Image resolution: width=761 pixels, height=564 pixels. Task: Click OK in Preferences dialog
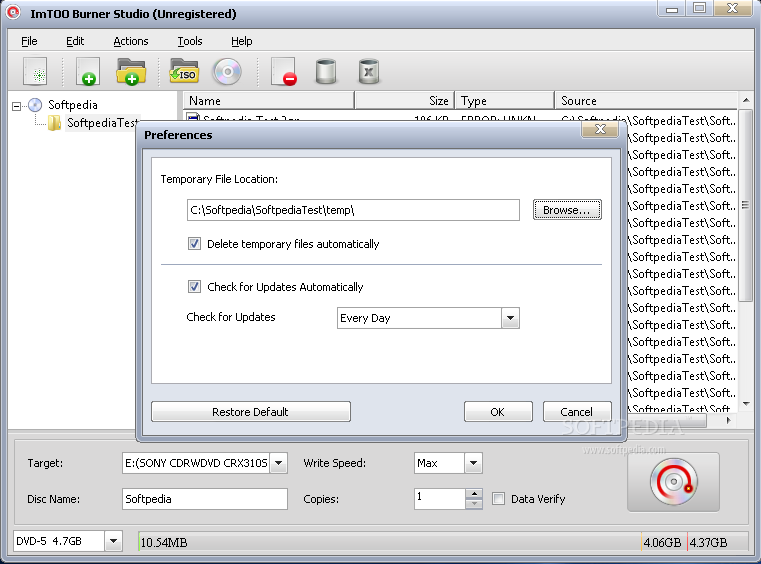tap(498, 412)
